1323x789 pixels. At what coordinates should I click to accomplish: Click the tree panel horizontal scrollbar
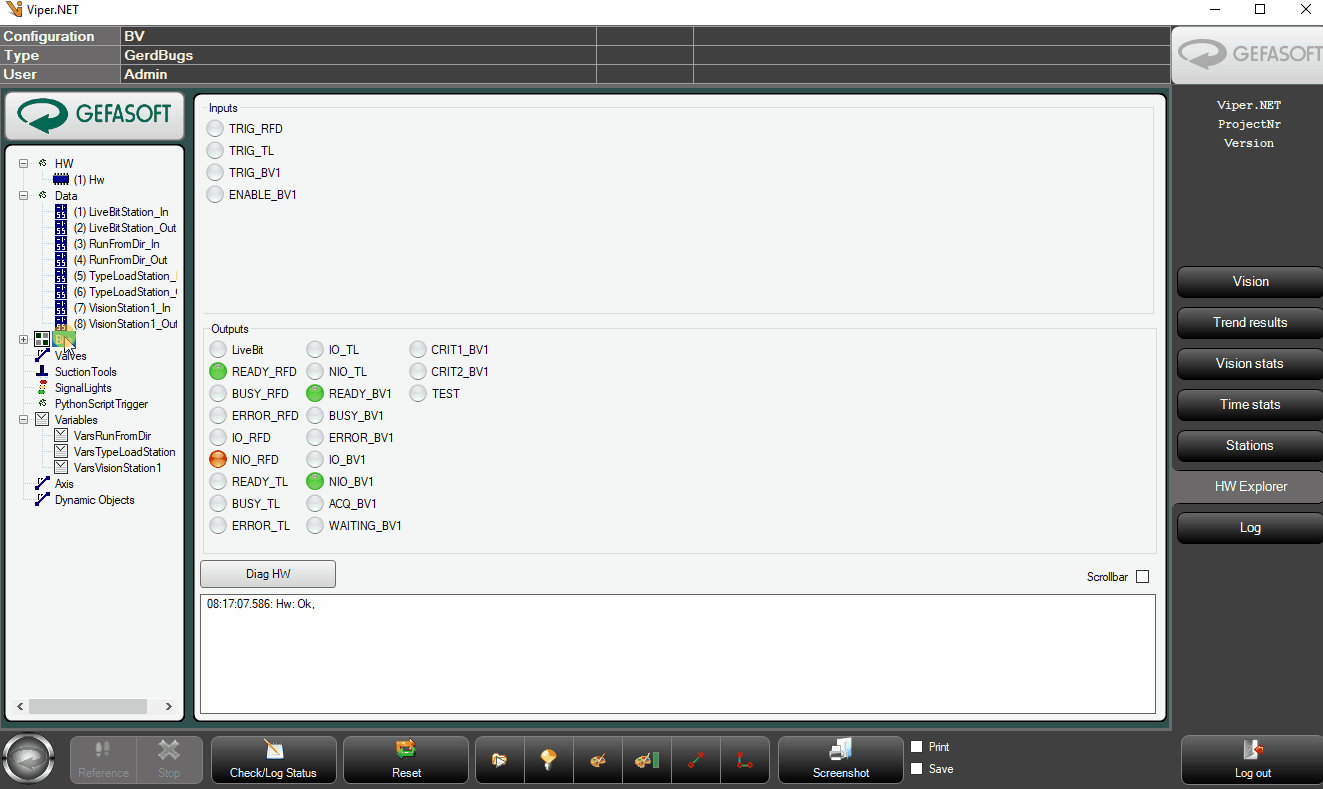94,706
